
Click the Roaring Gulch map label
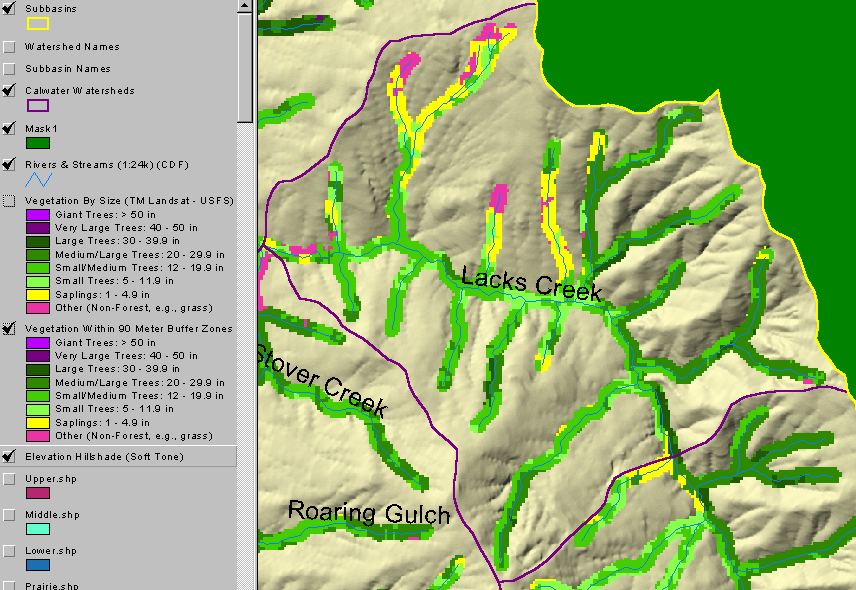coord(369,512)
